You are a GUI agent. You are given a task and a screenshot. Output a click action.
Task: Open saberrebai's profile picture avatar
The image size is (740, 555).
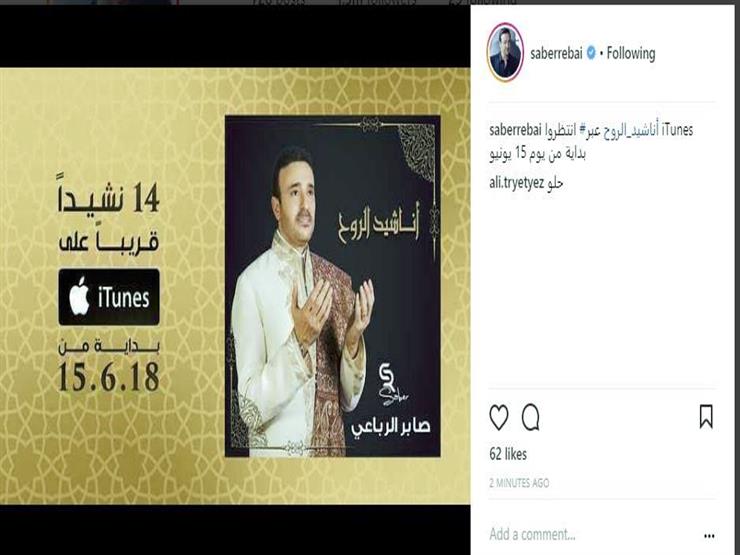coord(505,52)
